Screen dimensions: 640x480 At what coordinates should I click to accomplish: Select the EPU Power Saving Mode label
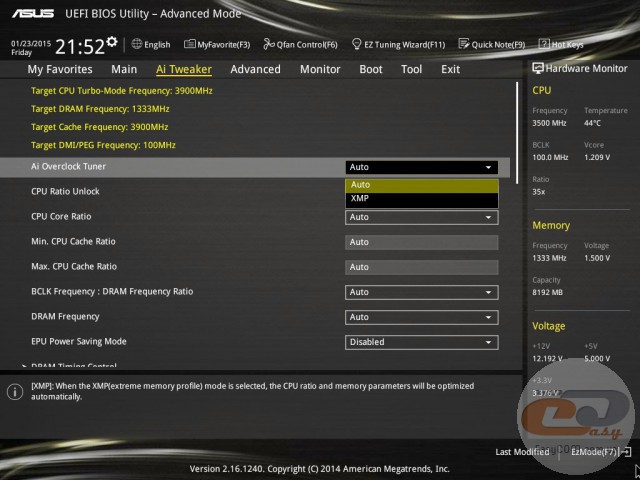(x=79, y=342)
